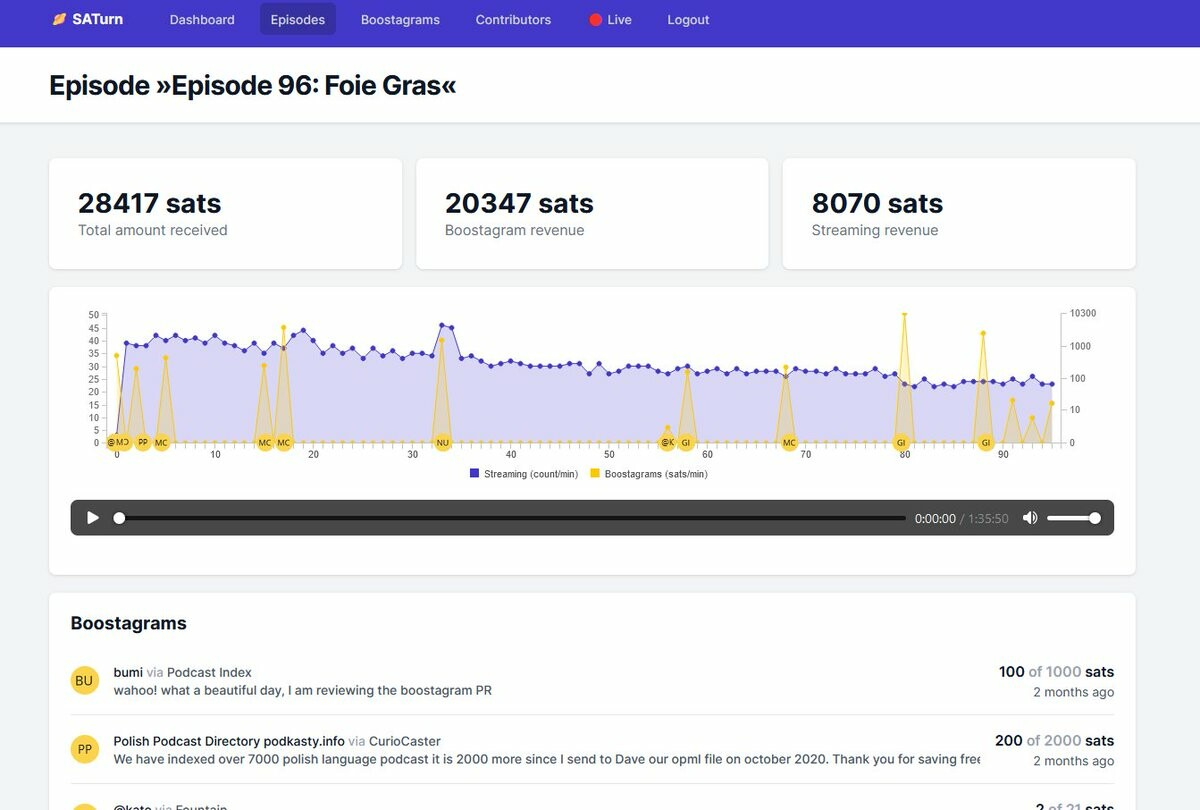The height and width of the screenshot is (810, 1200).
Task: Select the MC marker near minute 17
Action: click(284, 442)
